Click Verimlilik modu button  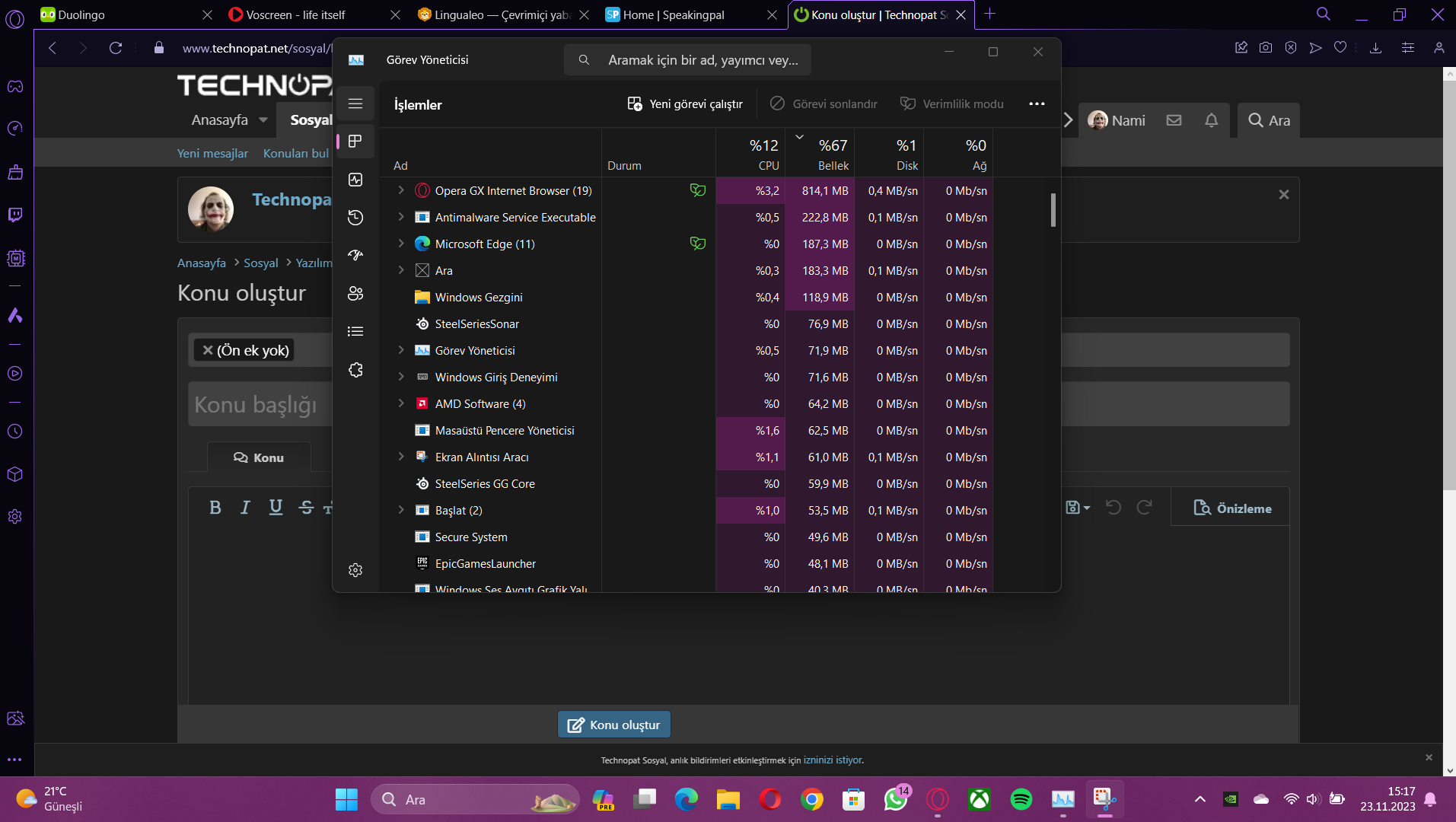[x=951, y=104]
